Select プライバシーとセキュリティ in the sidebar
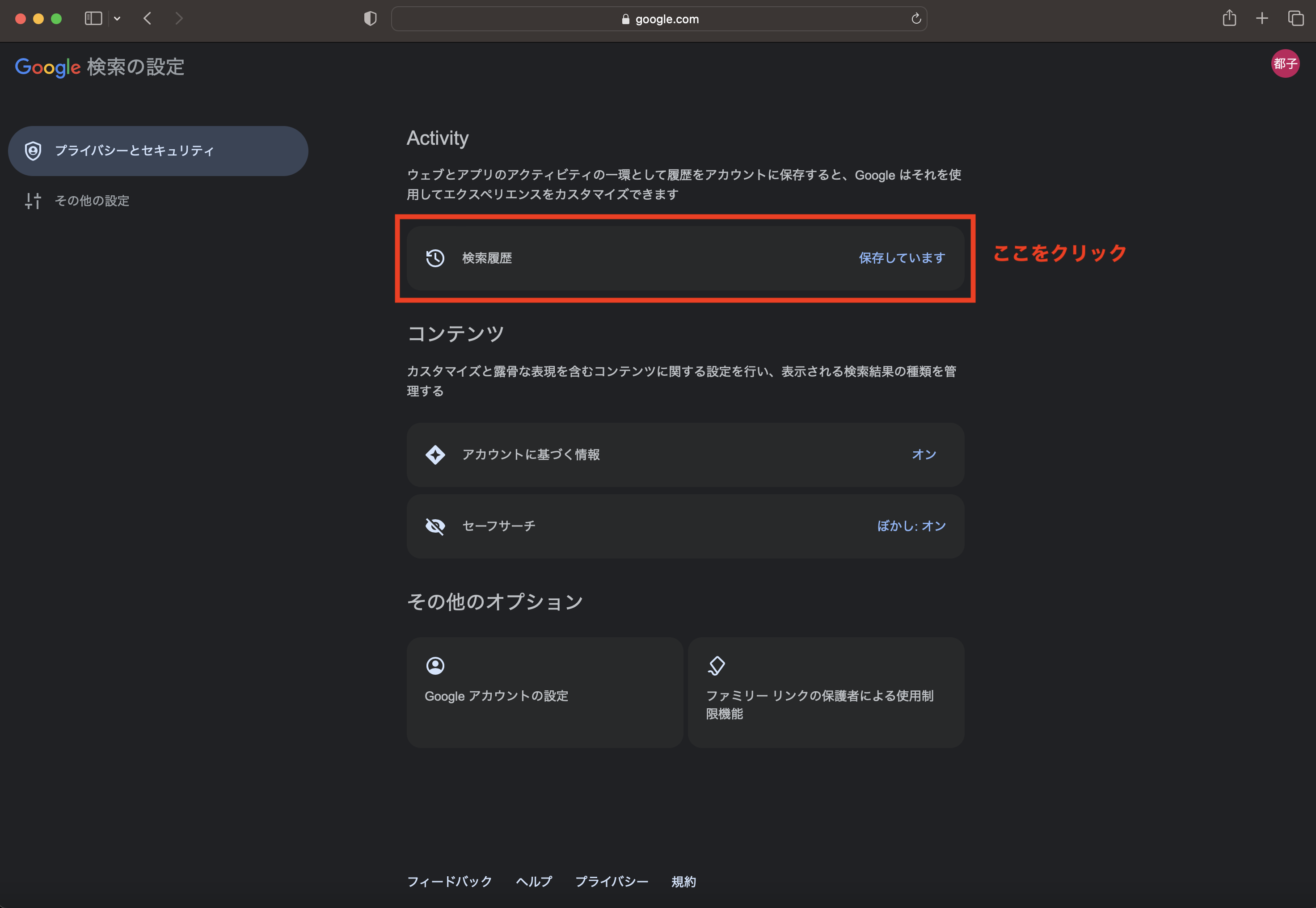Screen dimensions: 1316x908 (x=158, y=151)
